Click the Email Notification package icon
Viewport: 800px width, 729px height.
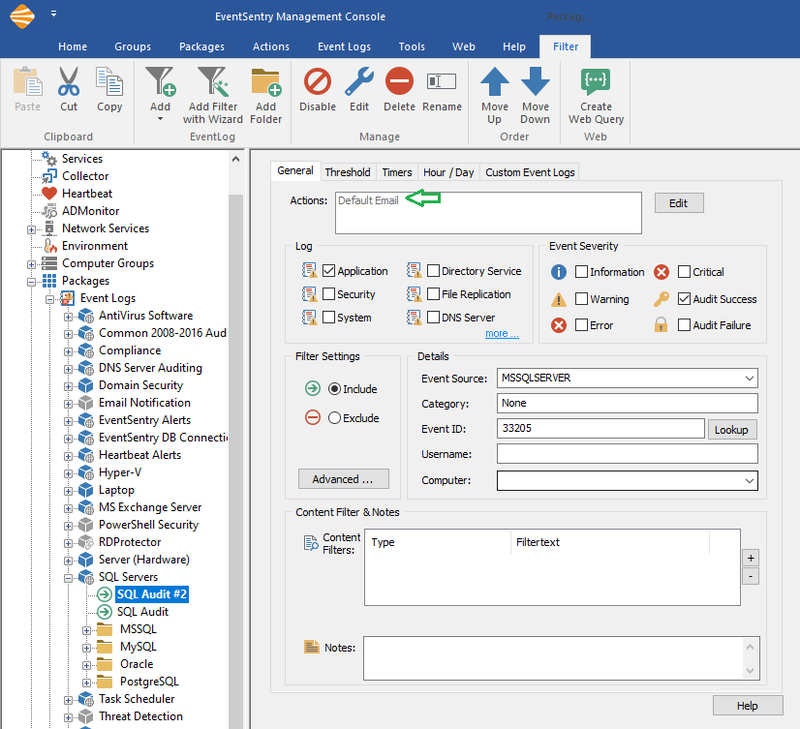pos(86,403)
